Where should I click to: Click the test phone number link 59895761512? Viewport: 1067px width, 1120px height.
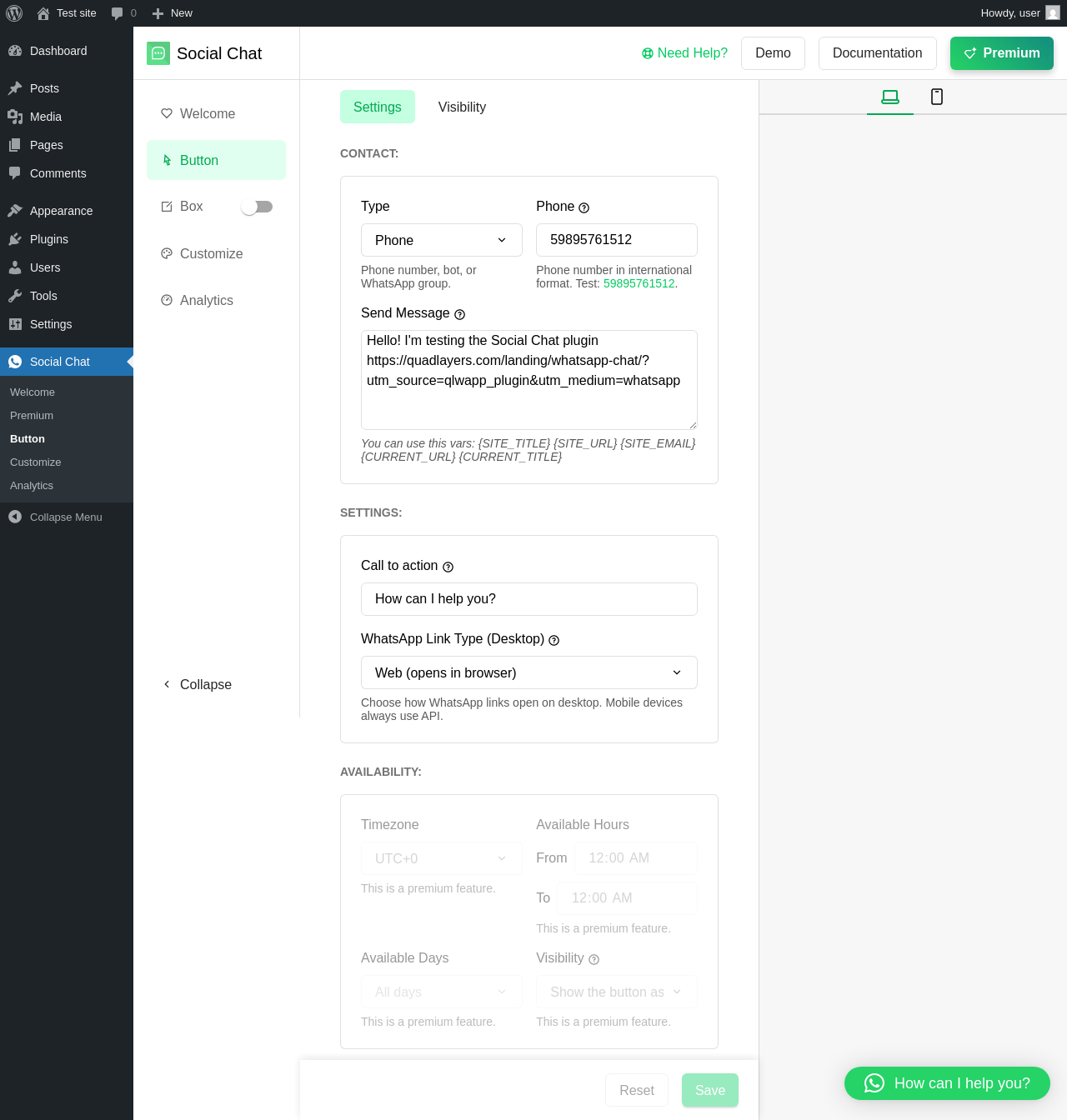point(639,283)
